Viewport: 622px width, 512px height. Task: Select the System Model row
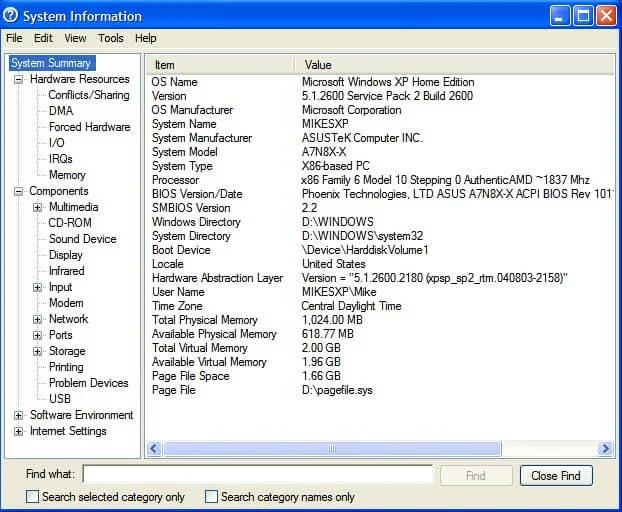tap(380, 152)
